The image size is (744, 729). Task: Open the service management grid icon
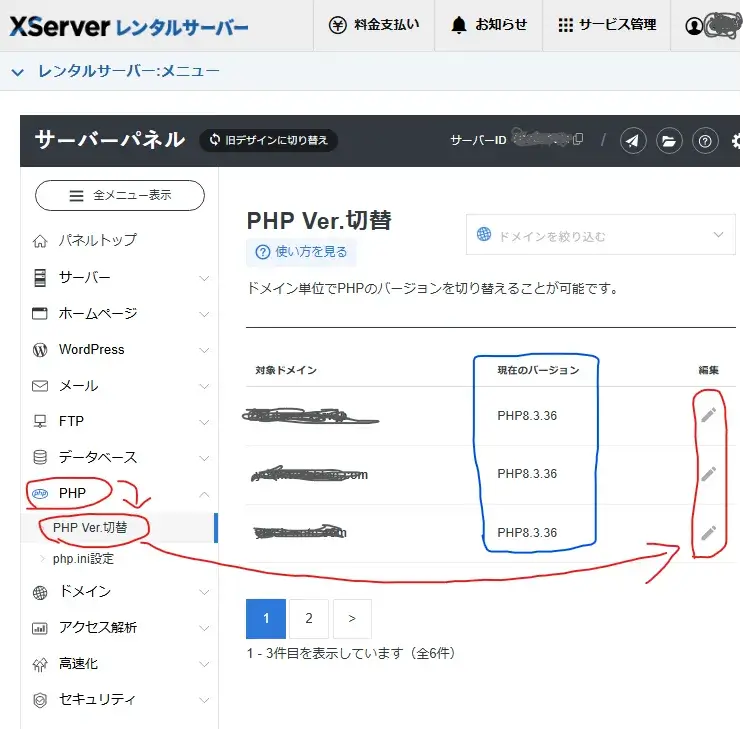[x=565, y=25]
